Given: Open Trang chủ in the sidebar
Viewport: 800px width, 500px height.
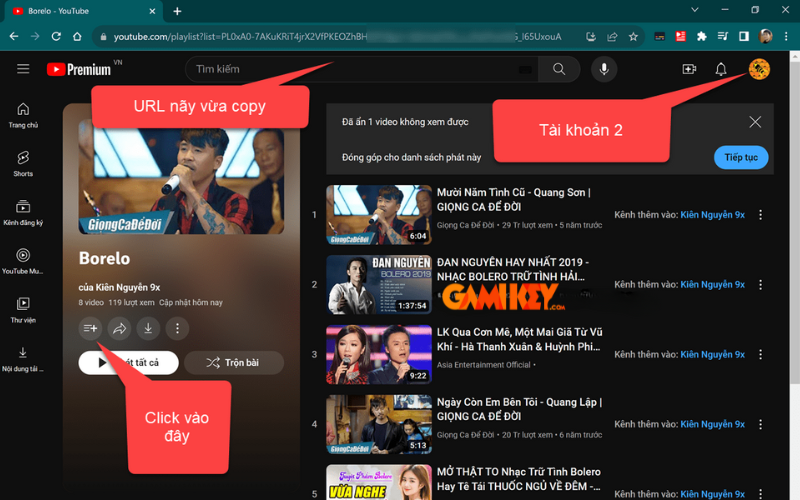Looking at the screenshot, I should pos(23,115).
